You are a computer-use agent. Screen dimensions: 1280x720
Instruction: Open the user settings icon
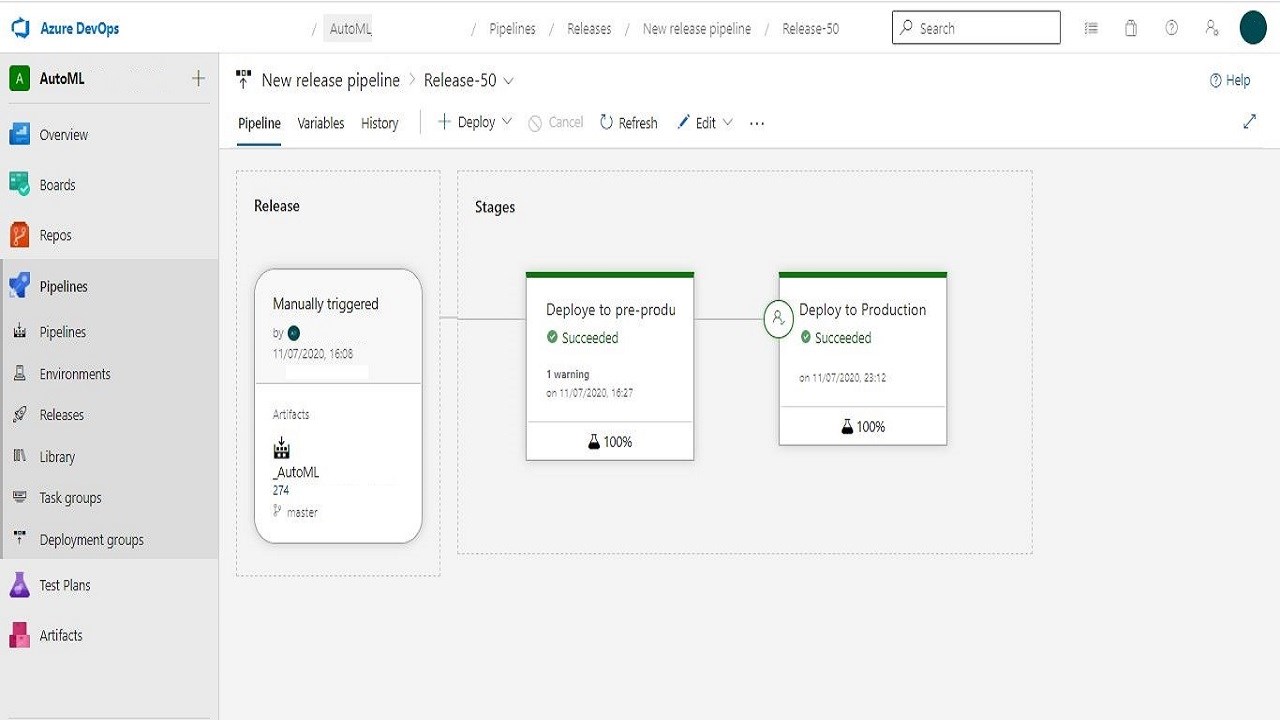click(x=1212, y=28)
